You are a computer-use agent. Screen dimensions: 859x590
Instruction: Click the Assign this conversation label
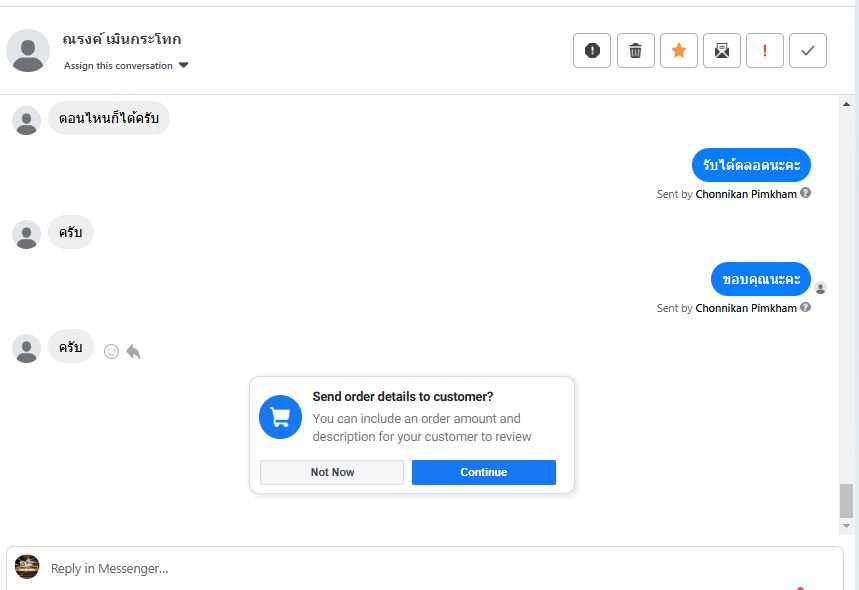pos(118,66)
